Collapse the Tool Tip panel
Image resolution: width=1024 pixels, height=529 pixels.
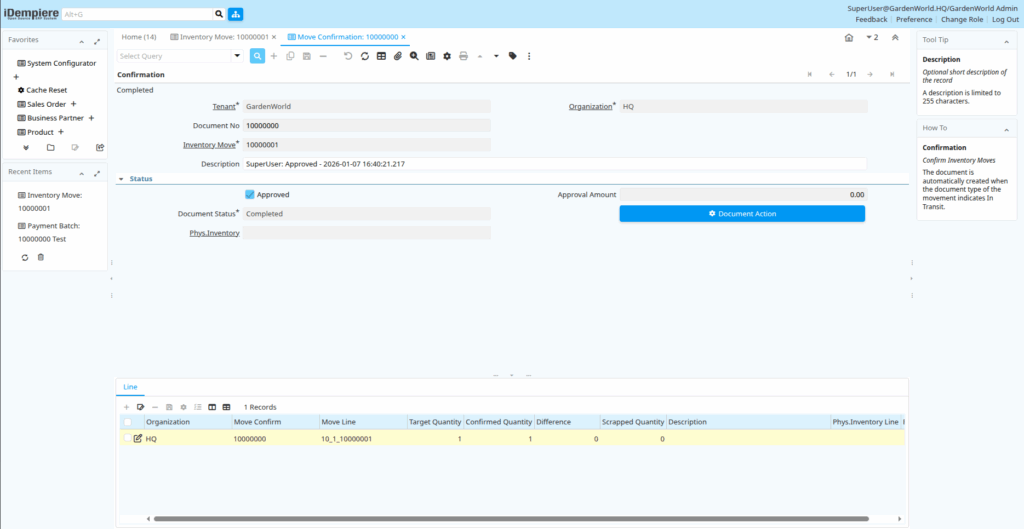click(x=1006, y=40)
